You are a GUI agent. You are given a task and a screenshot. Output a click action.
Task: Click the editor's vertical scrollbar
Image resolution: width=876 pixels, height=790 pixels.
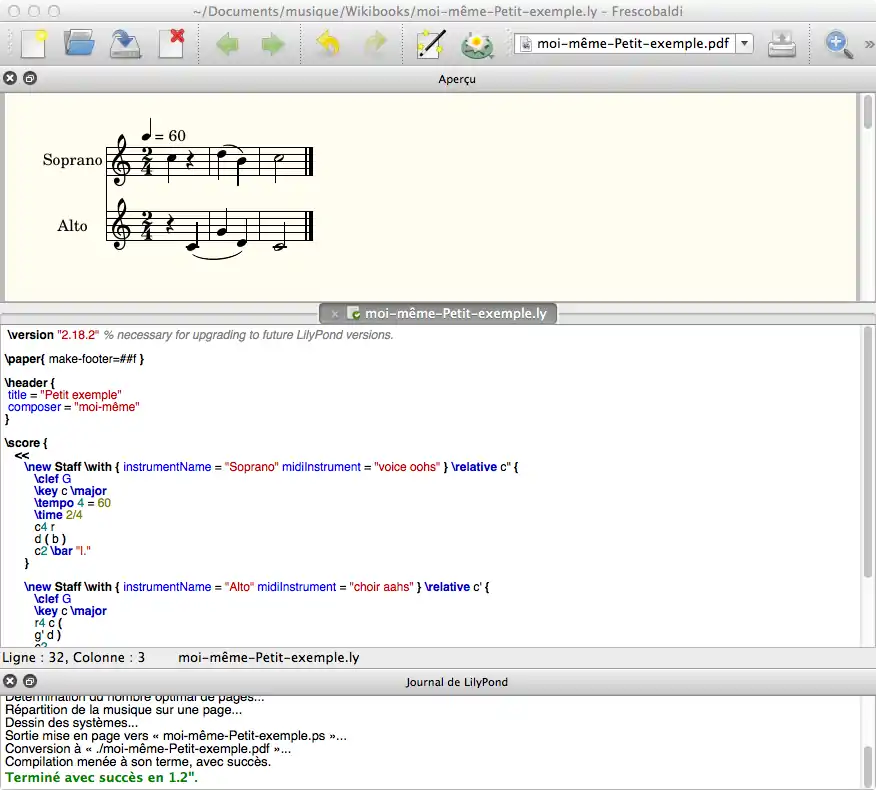pyautogui.click(x=867, y=450)
